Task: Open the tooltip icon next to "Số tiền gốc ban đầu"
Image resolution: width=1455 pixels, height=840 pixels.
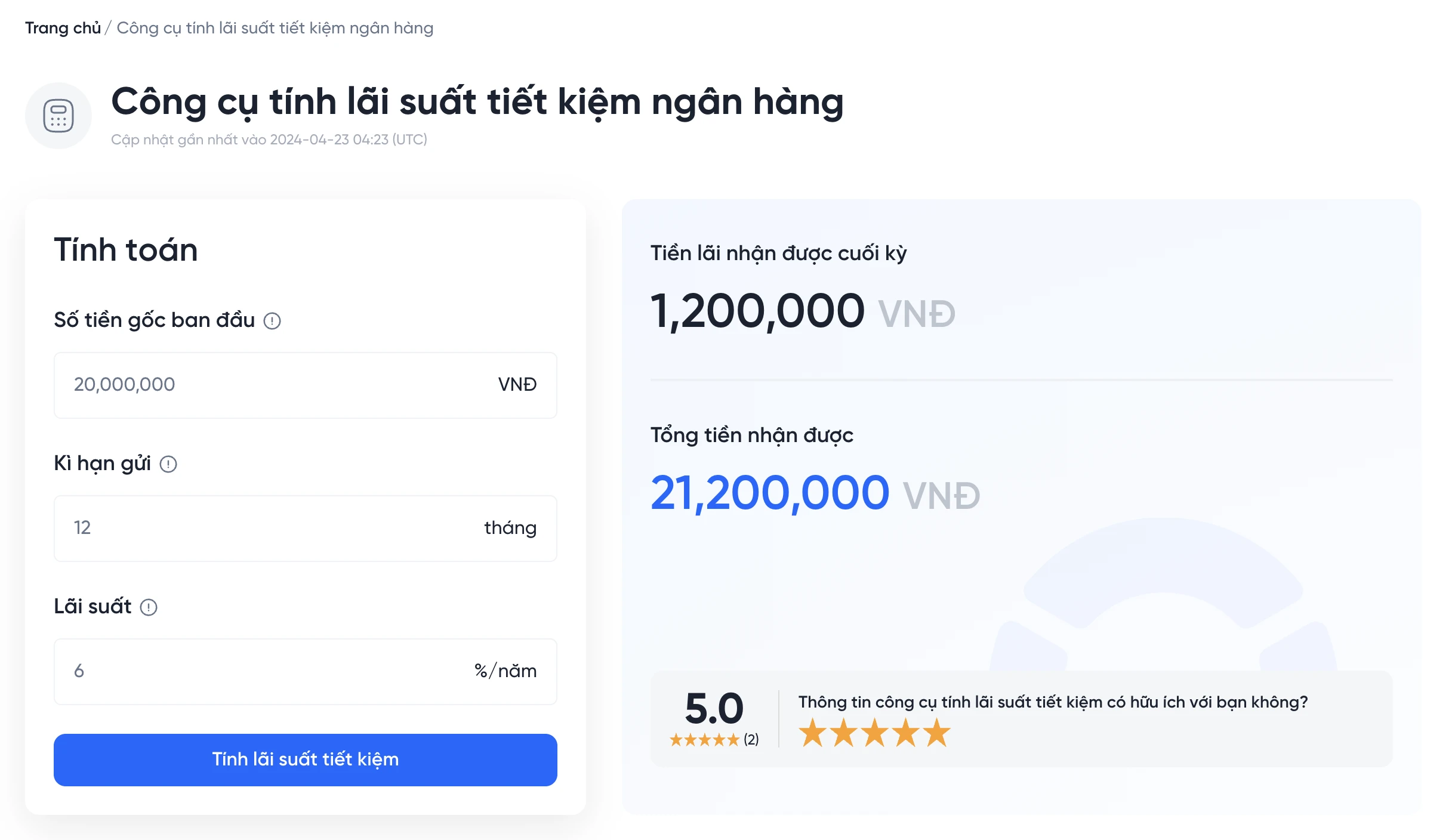Action: [x=273, y=320]
